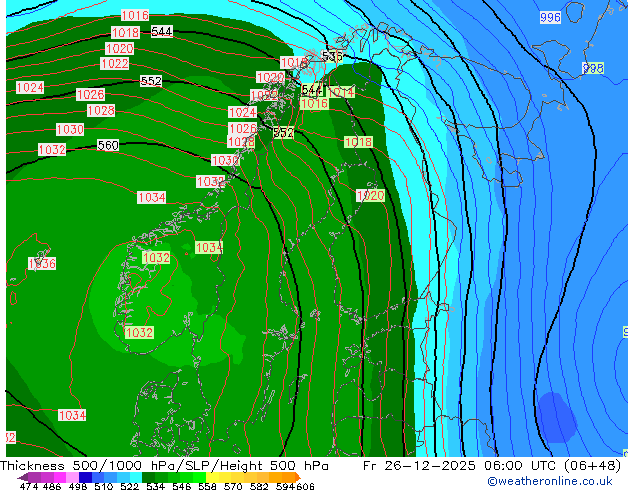Click the chart title 'Thickness 500/1000 hPa/SLP/Height 500 hPa'
The width and height of the screenshot is (634, 490).
click(164, 466)
